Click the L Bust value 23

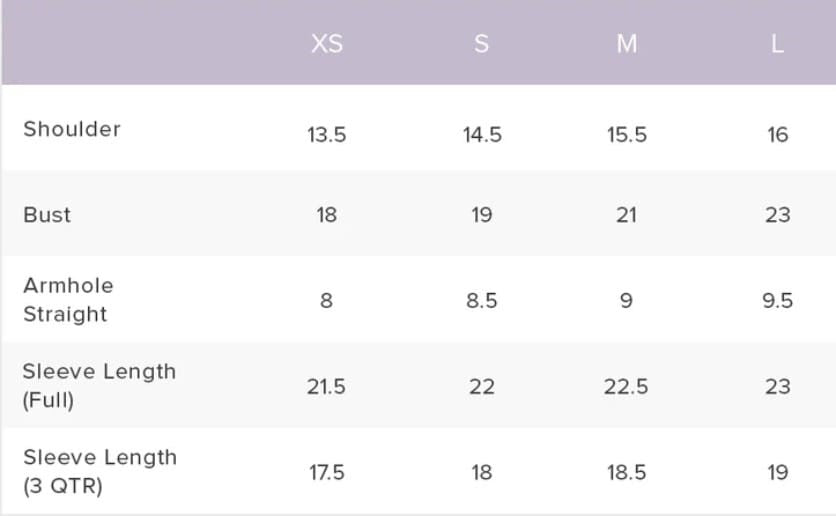tap(778, 215)
